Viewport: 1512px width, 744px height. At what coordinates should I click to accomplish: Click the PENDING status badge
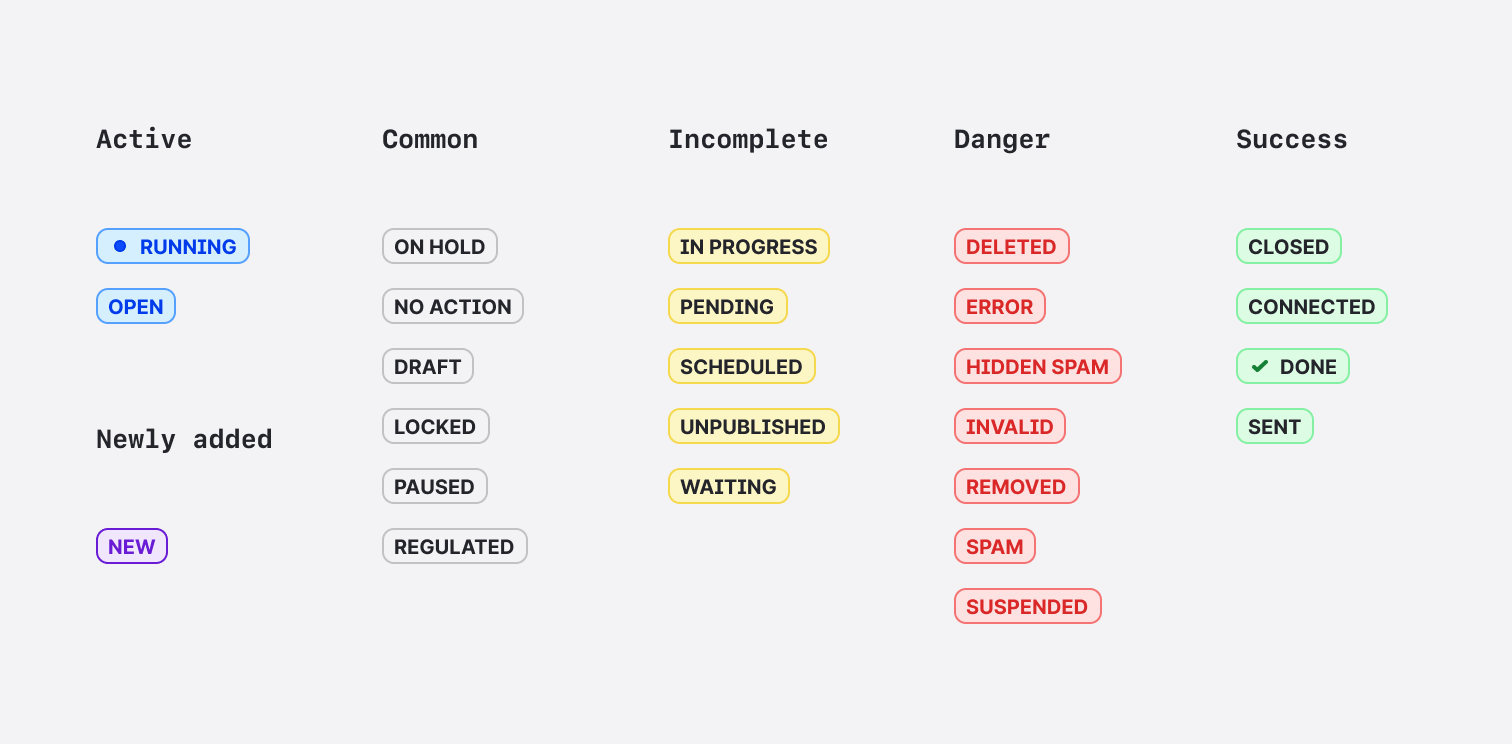(728, 307)
